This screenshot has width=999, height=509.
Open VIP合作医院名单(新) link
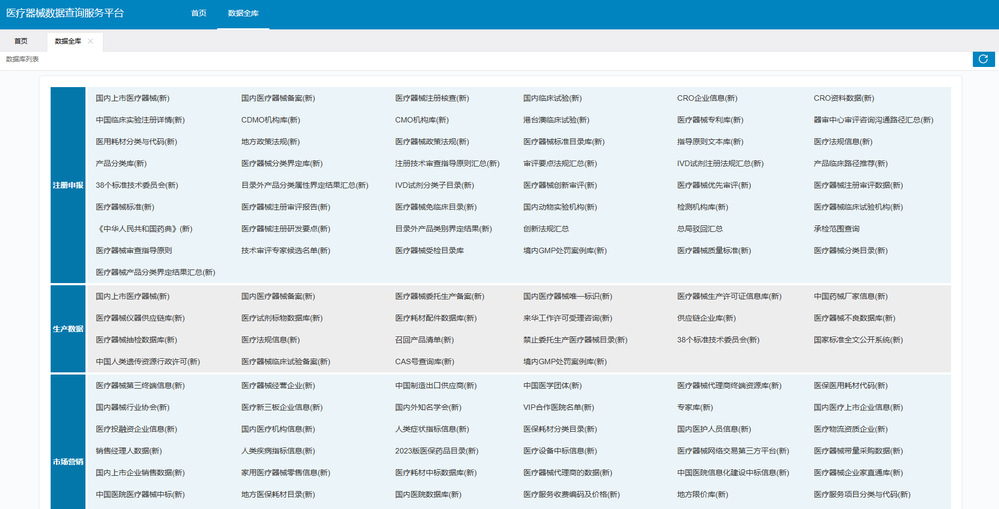(559, 408)
